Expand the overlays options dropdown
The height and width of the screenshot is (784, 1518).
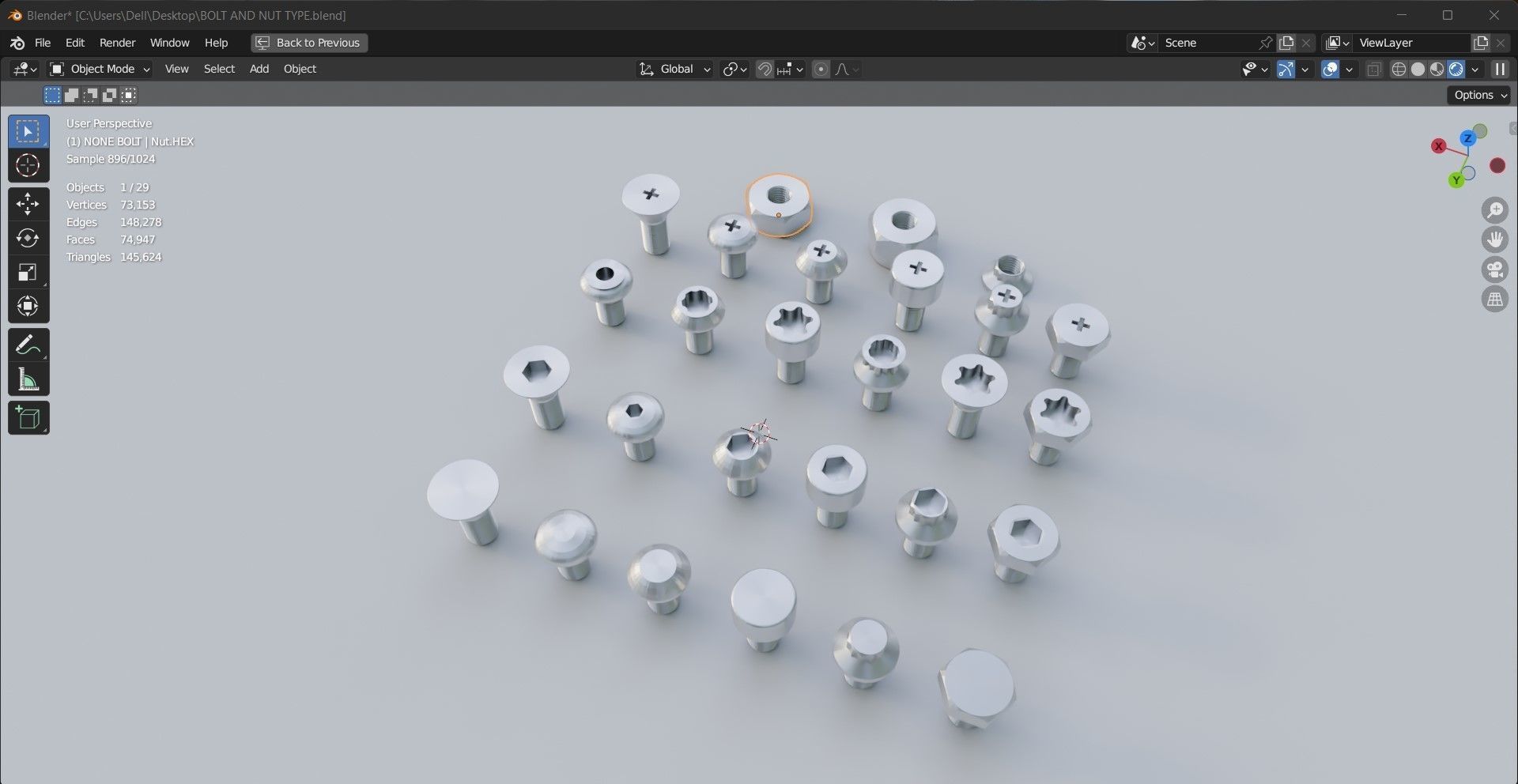1349,69
